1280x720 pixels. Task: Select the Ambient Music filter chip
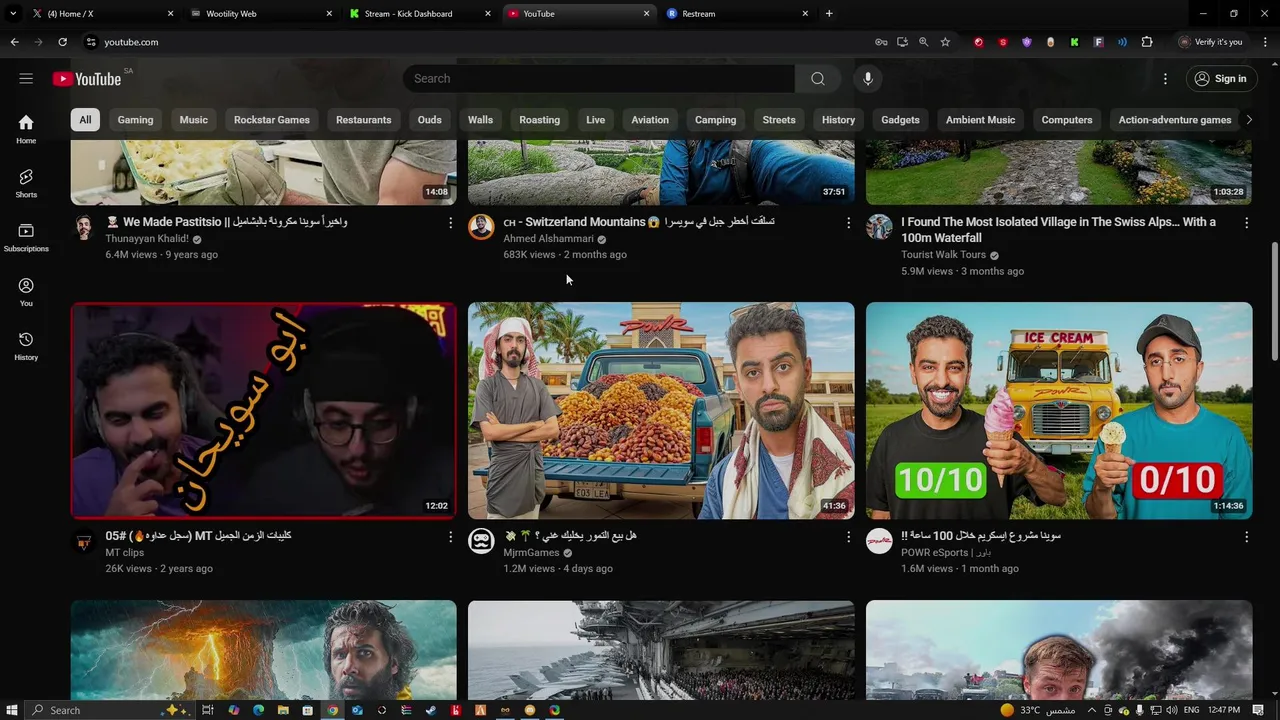click(x=980, y=120)
